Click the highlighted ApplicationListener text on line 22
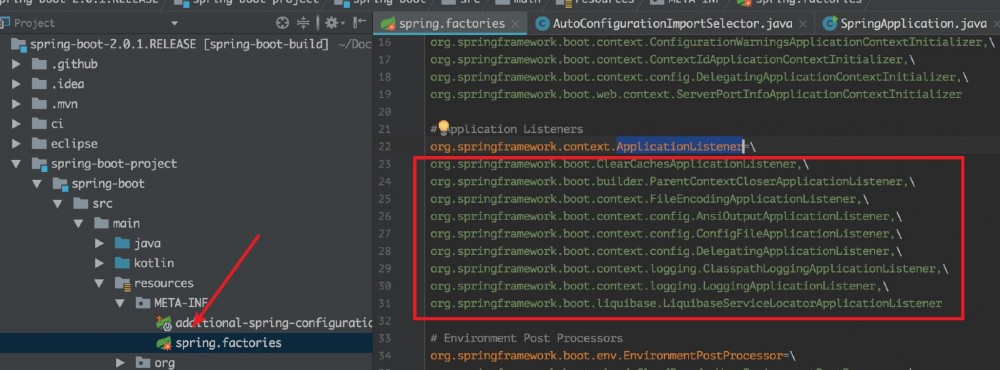Image resolution: width=1000 pixels, height=370 pixels. pos(680,147)
